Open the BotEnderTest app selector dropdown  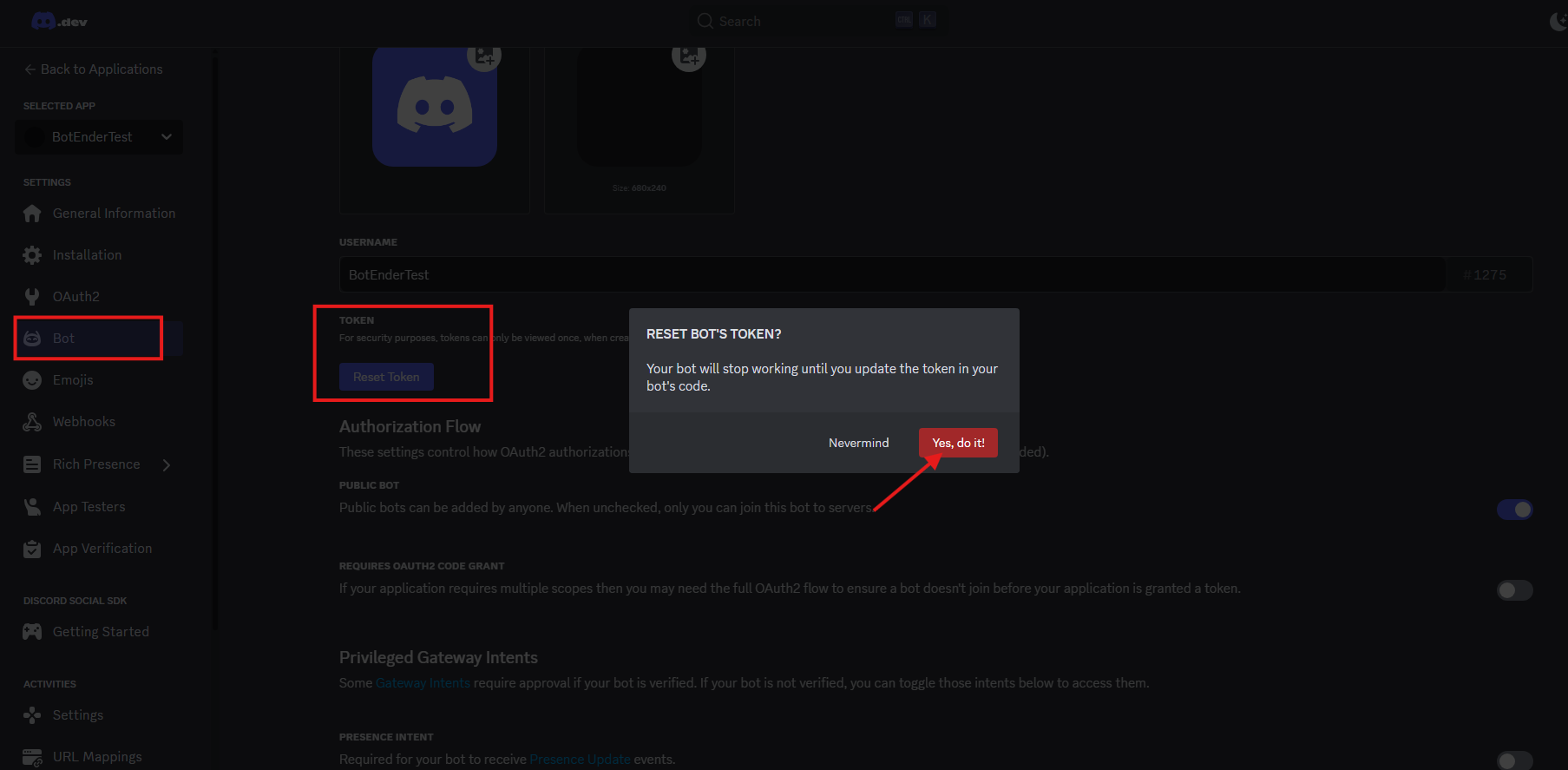tap(99, 137)
